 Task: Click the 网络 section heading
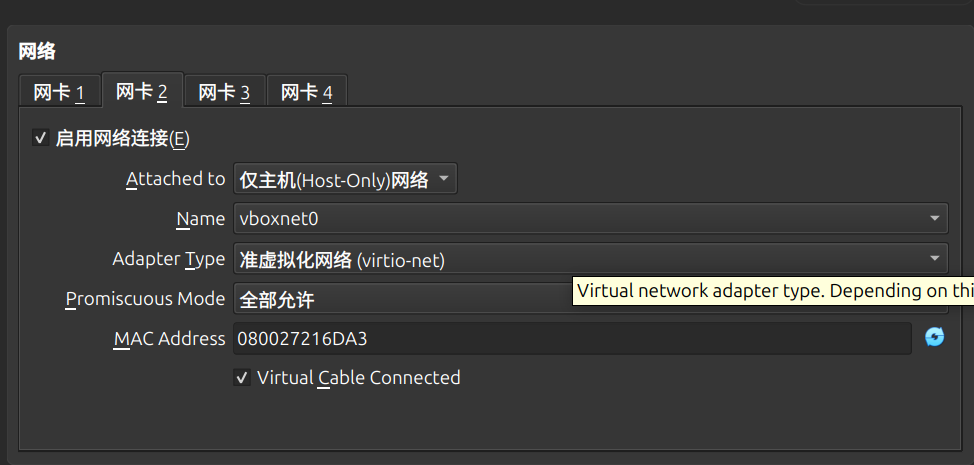click(x=37, y=51)
